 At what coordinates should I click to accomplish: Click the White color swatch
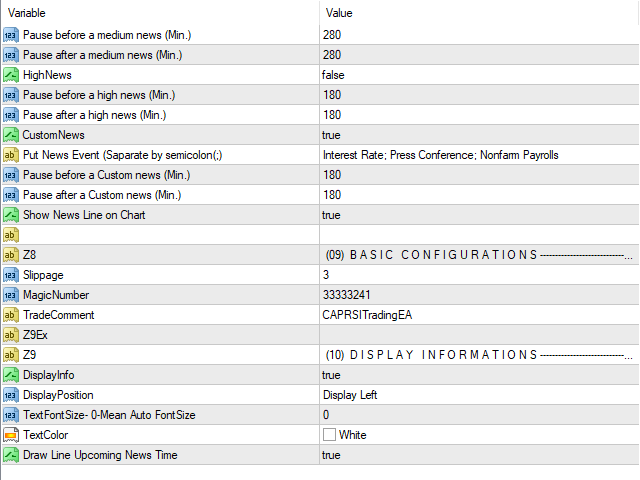(329, 435)
